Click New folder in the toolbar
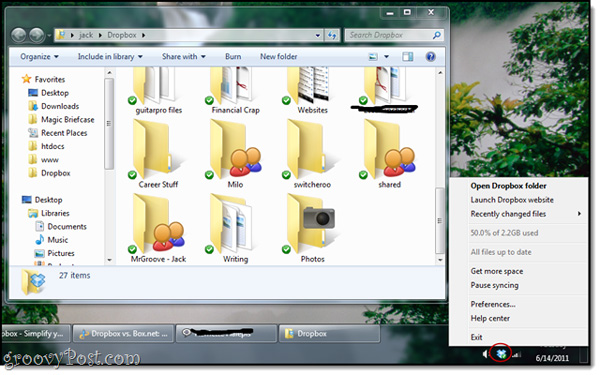 (x=279, y=57)
